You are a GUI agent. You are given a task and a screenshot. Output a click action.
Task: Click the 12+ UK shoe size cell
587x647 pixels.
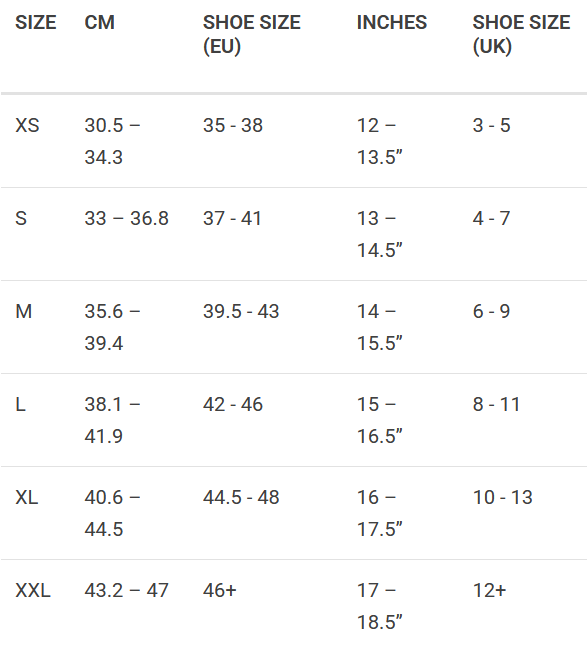click(x=489, y=590)
